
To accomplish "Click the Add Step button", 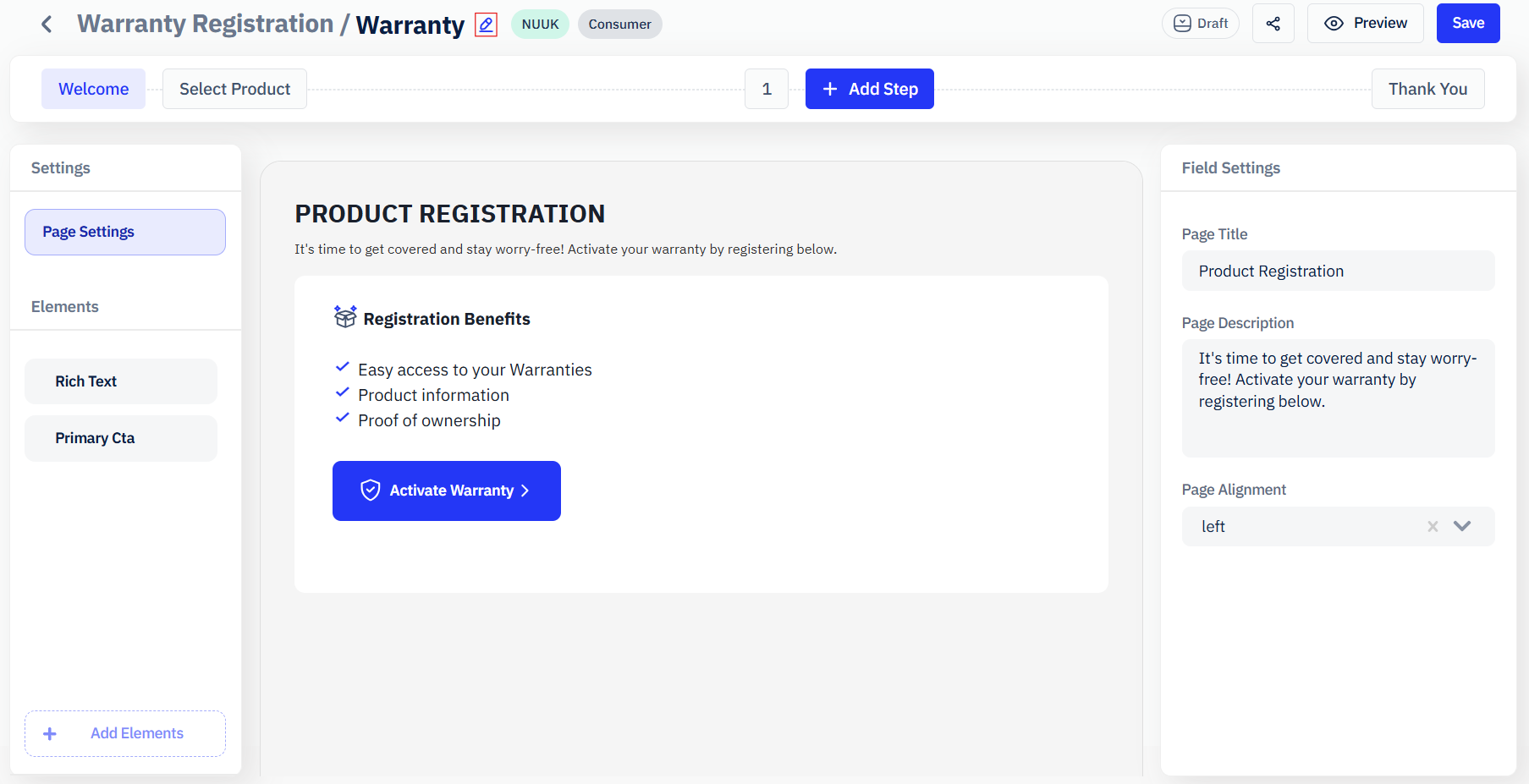I will click(870, 89).
